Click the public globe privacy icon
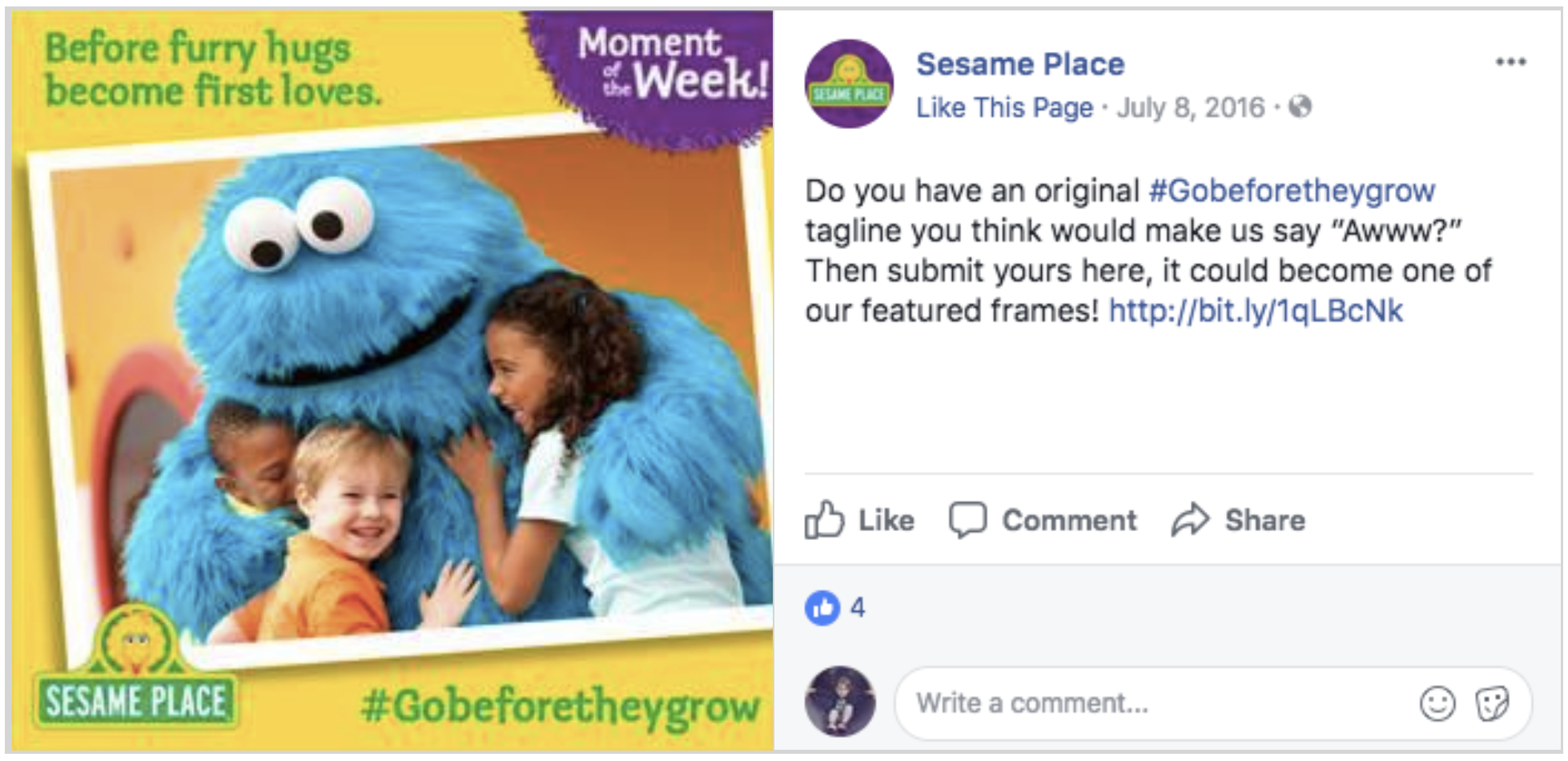 point(1300,107)
